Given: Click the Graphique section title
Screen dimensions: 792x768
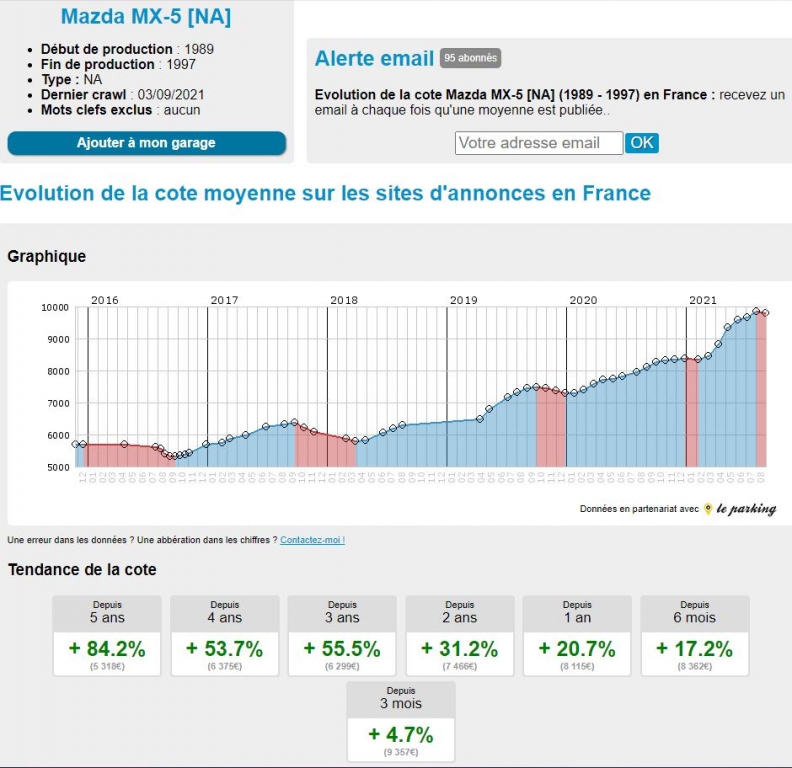Looking at the screenshot, I should pos(46,256).
